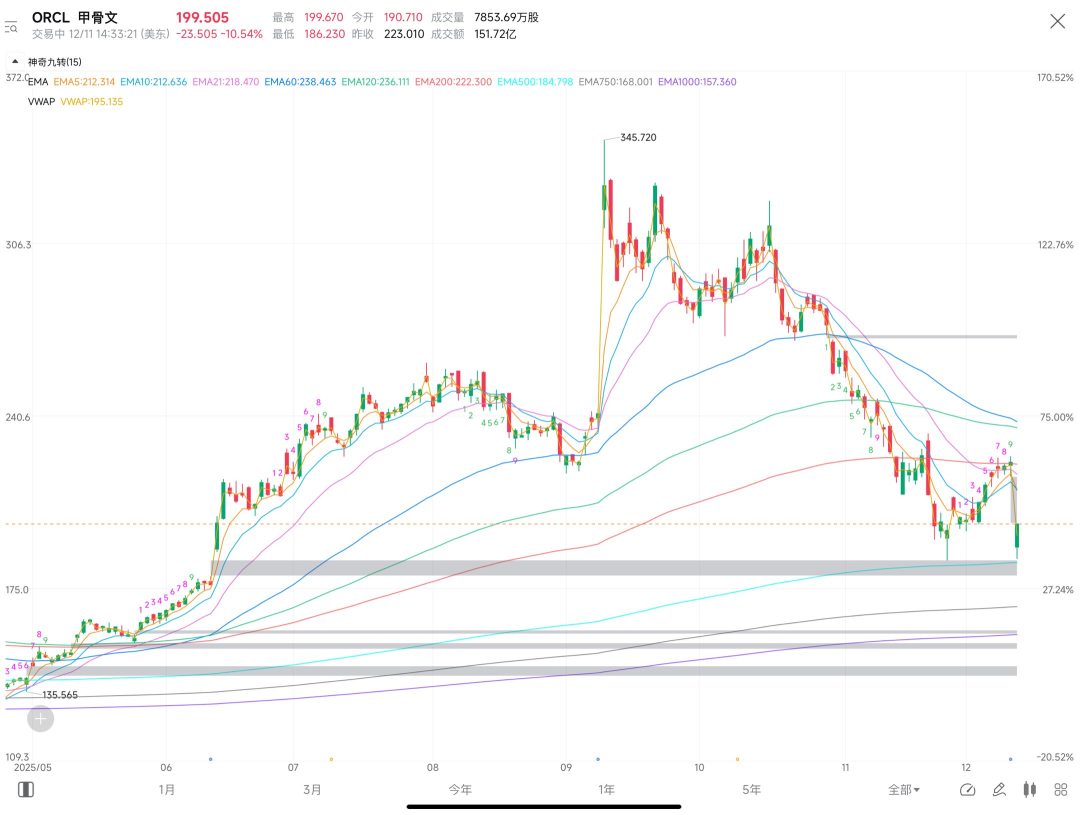Click the EMA indicator label
The image size is (1088, 815).
tap(38, 82)
